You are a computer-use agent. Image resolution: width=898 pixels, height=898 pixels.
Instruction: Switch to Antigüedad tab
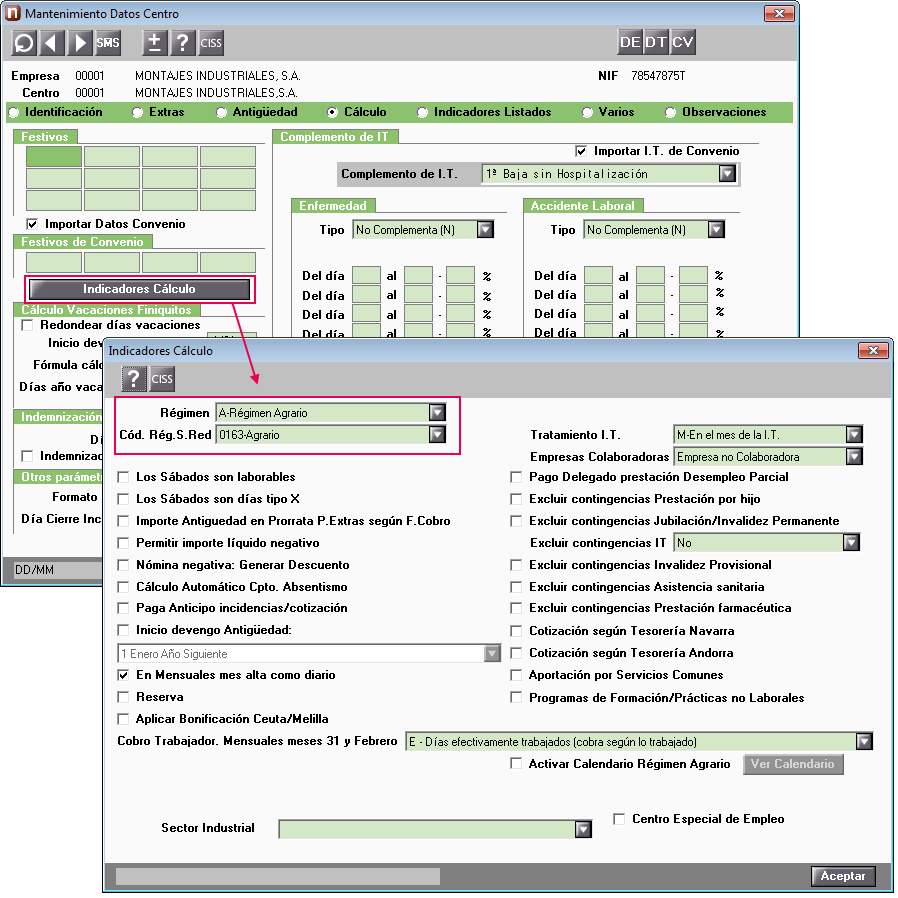257,112
